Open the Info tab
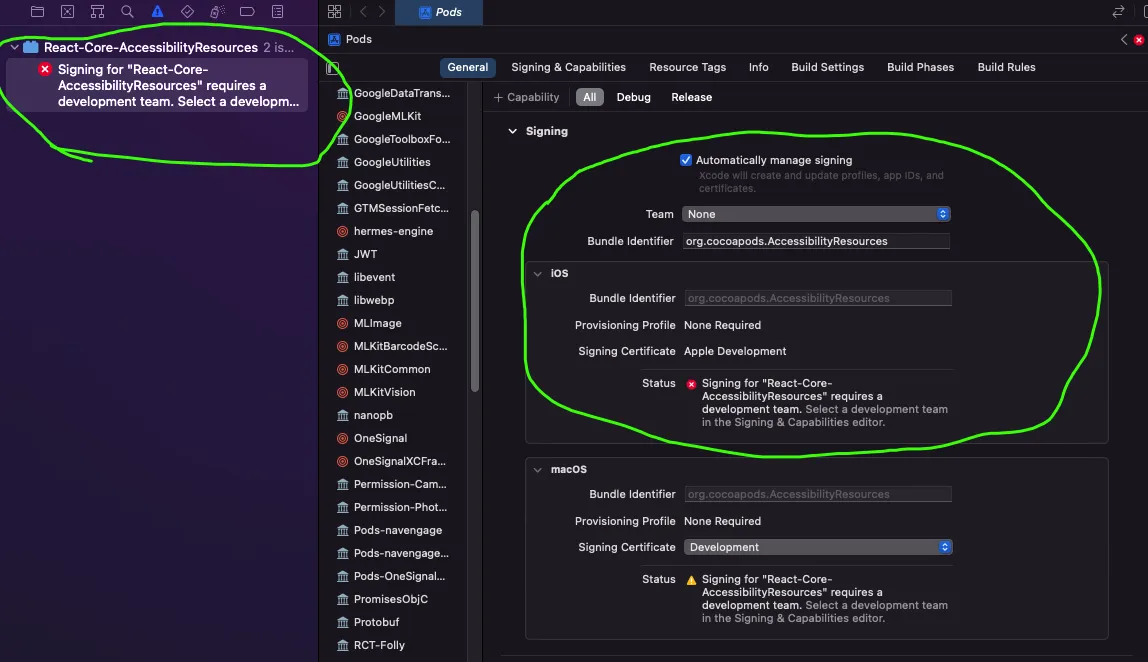 [758, 67]
